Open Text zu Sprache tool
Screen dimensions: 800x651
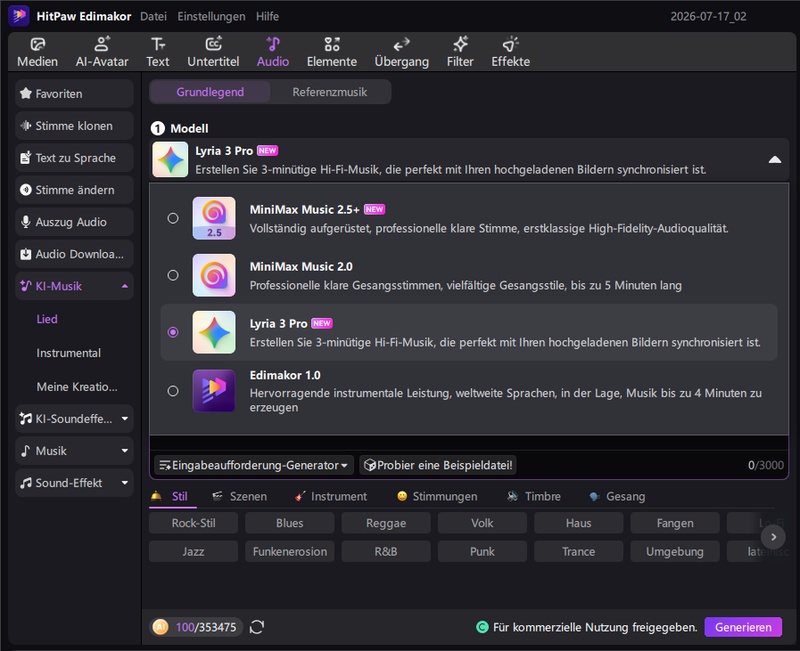(x=74, y=158)
